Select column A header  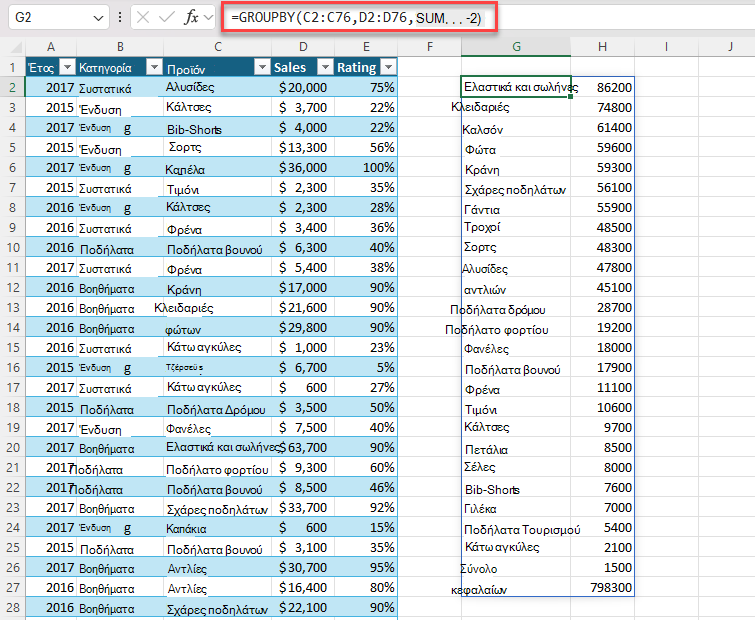click(51, 47)
